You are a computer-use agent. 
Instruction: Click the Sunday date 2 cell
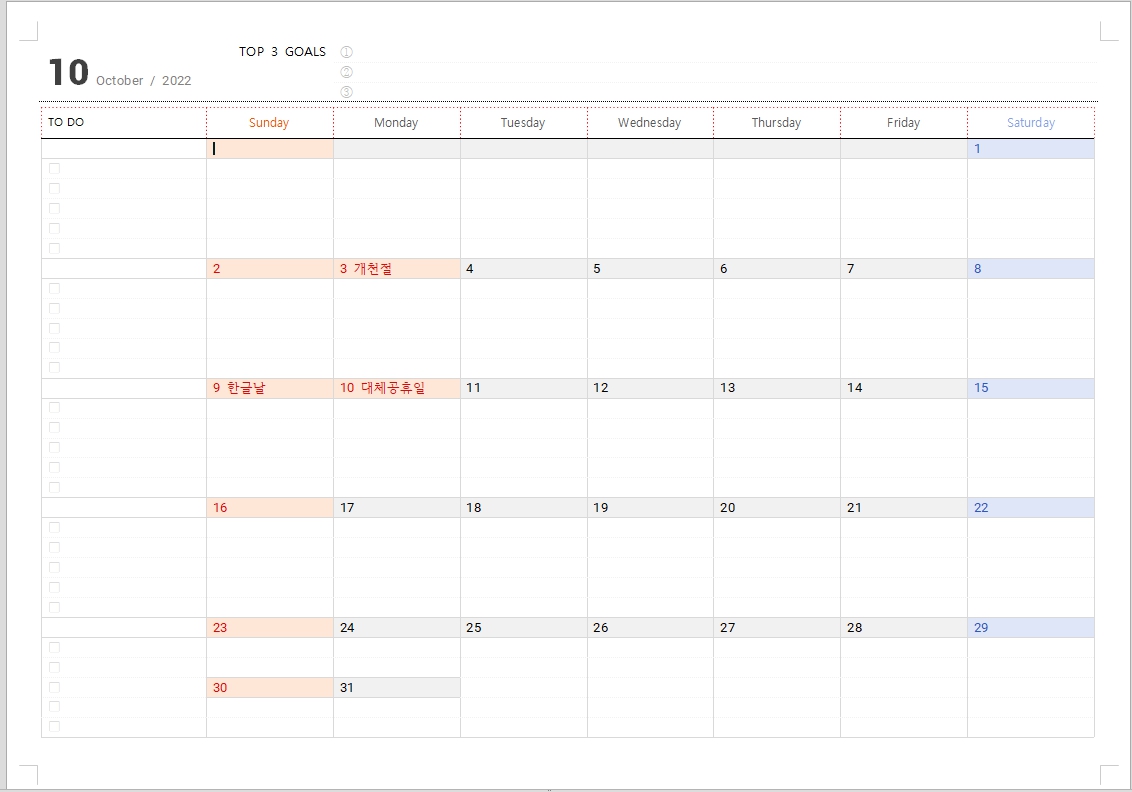(x=269, y=269)
